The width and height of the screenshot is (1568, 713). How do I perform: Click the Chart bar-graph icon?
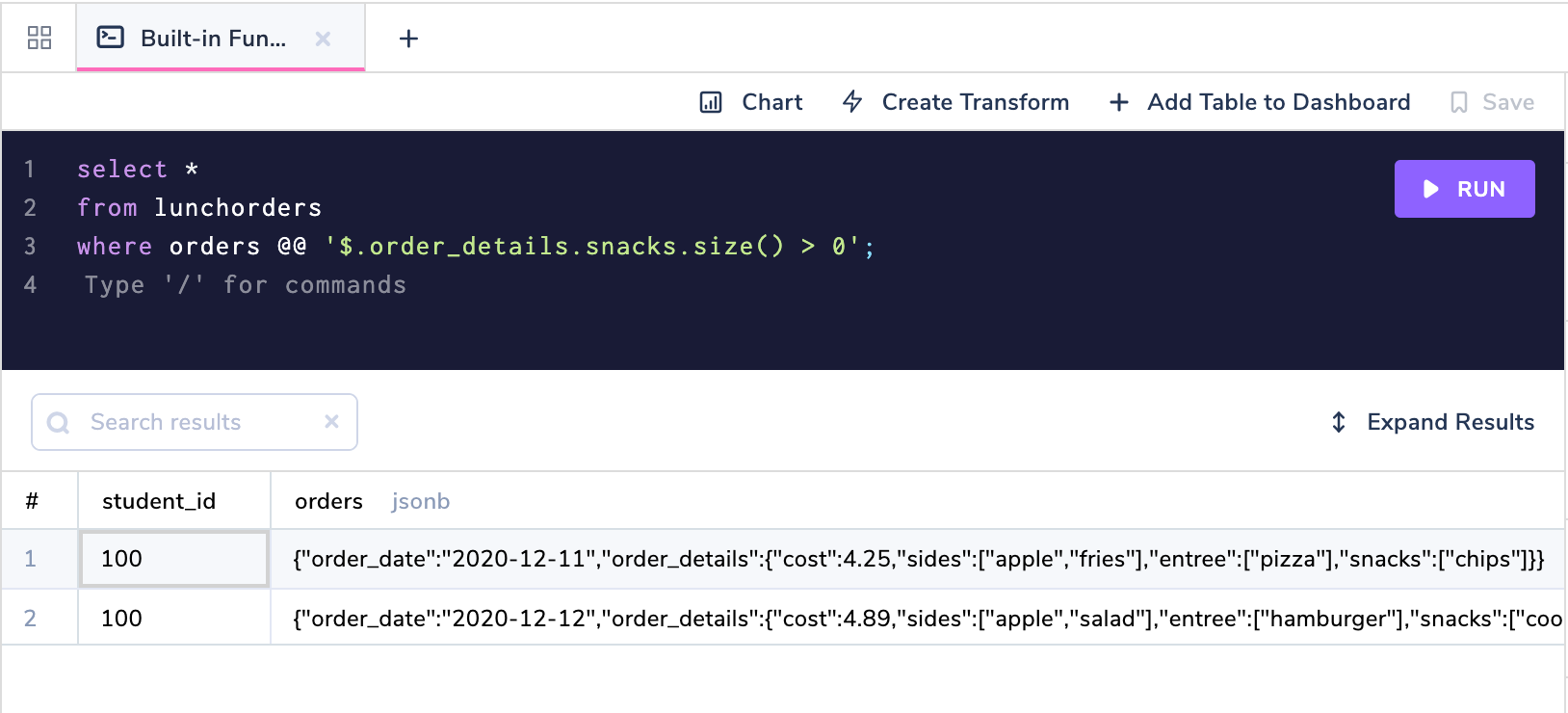(711, 102)
